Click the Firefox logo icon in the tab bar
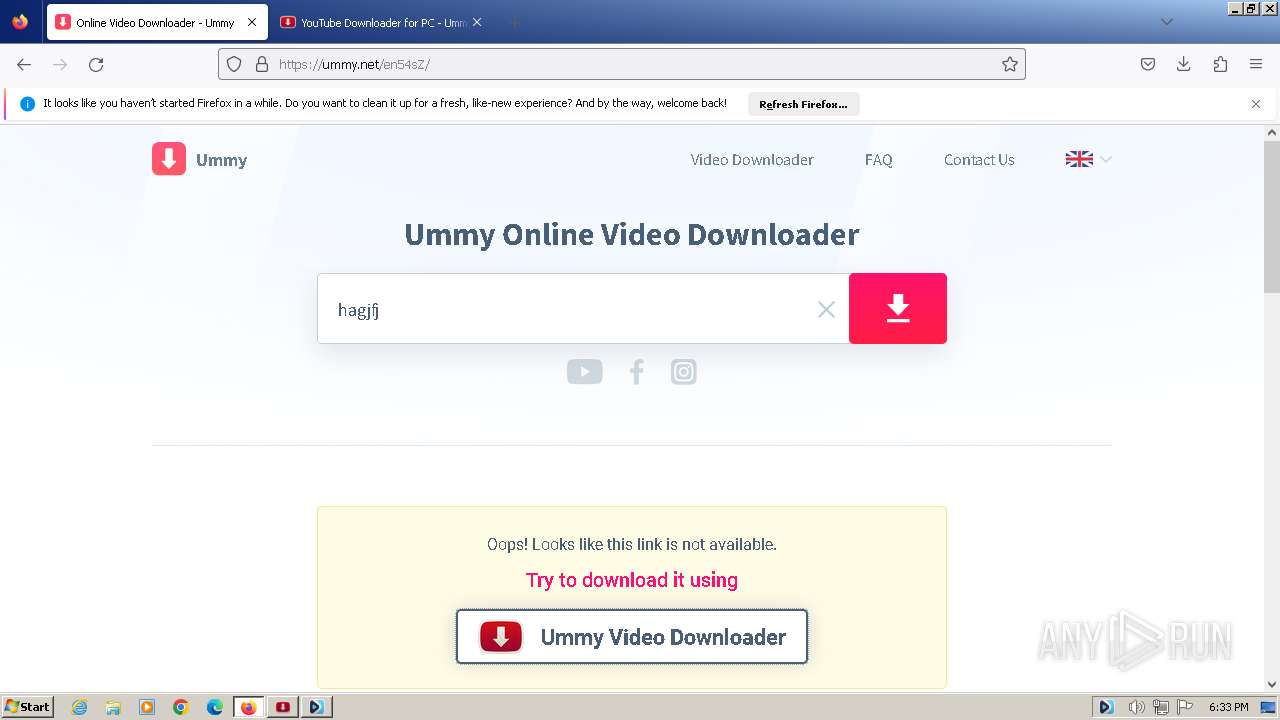 20,22
